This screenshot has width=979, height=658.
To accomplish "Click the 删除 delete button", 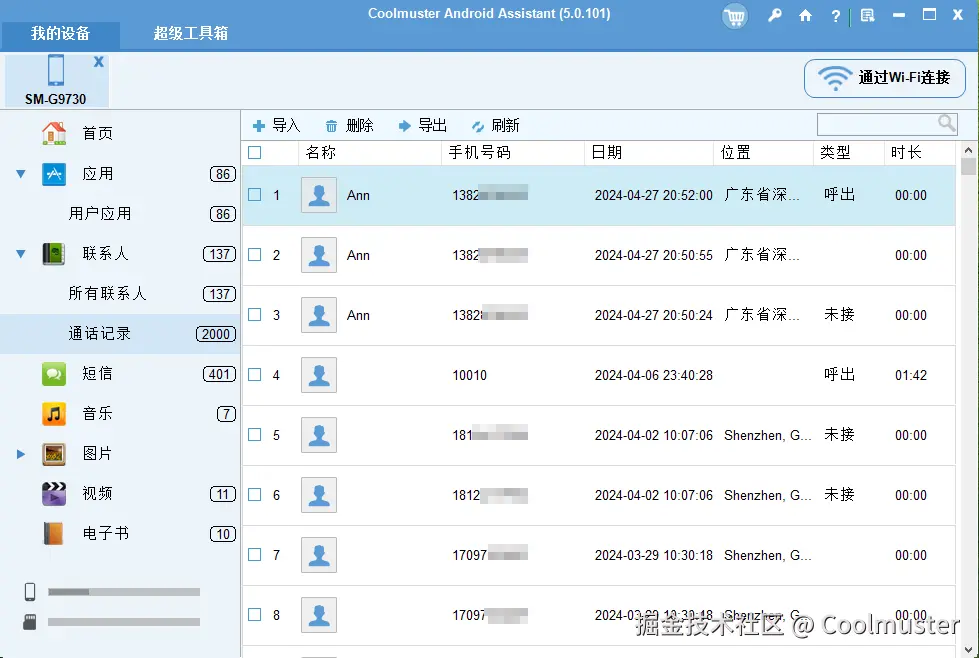I will pyautogui.click(x=349, y=125).
